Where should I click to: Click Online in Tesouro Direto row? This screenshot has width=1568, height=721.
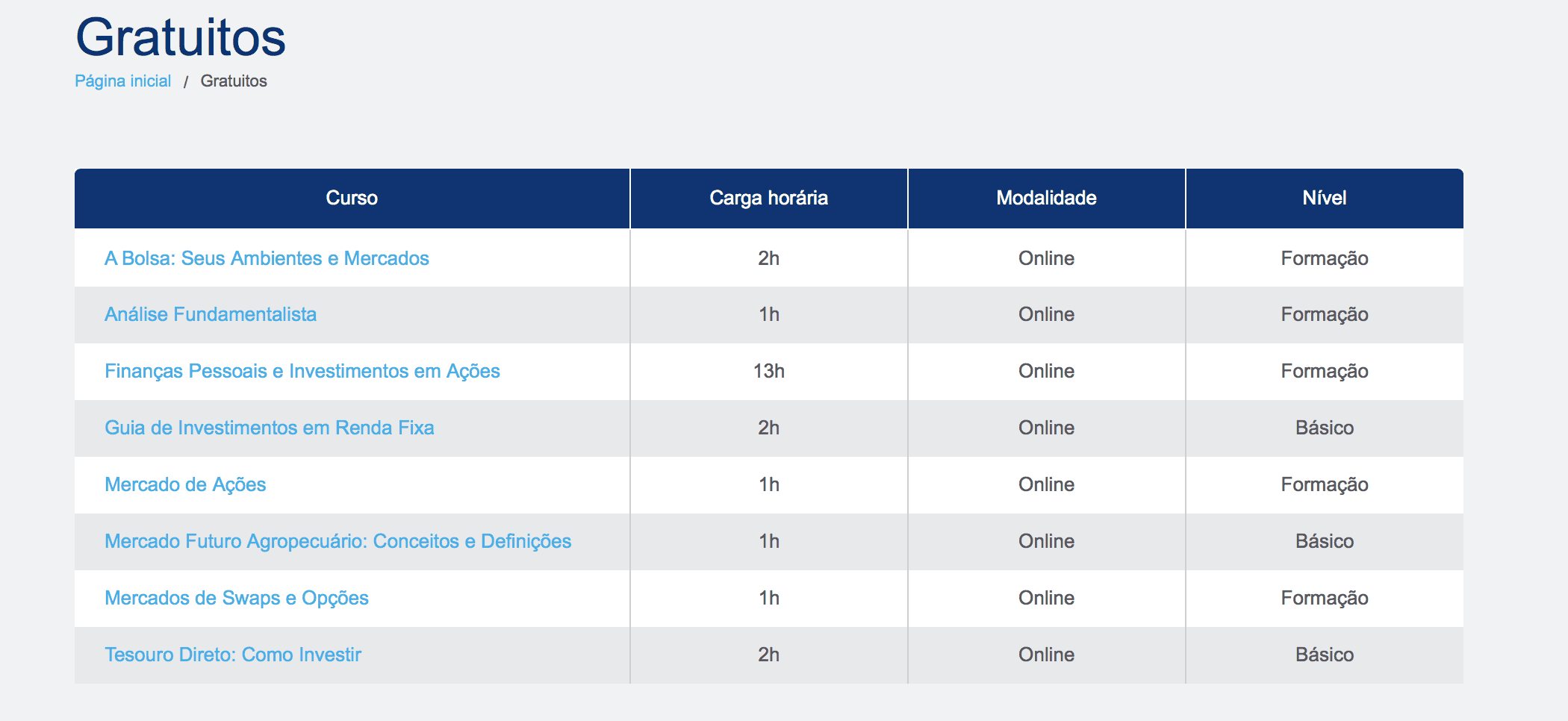coord(1047,655)
